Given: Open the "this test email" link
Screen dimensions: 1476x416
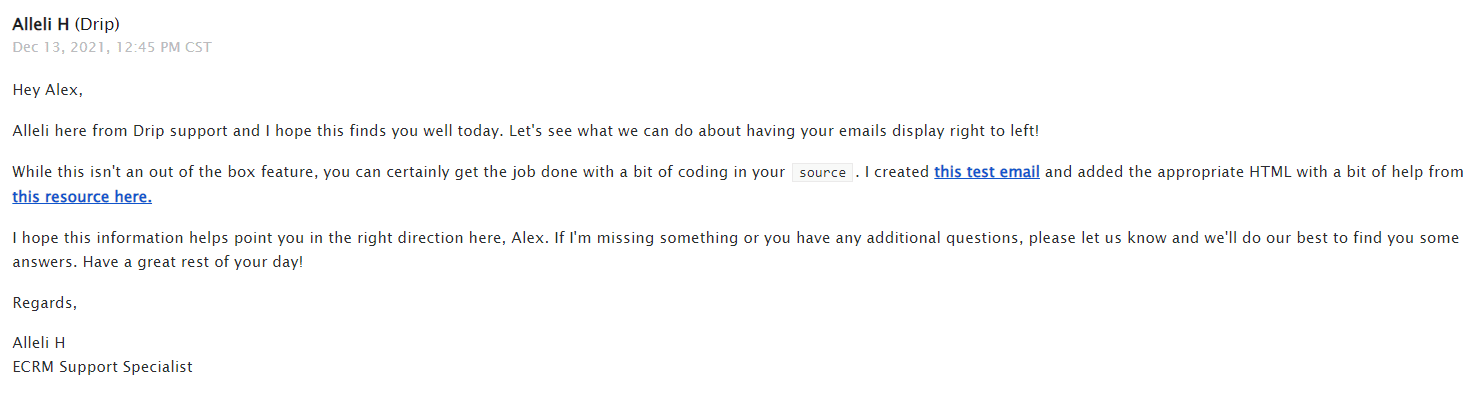Looking at the screenshot, I should click(x=987, y=172).
